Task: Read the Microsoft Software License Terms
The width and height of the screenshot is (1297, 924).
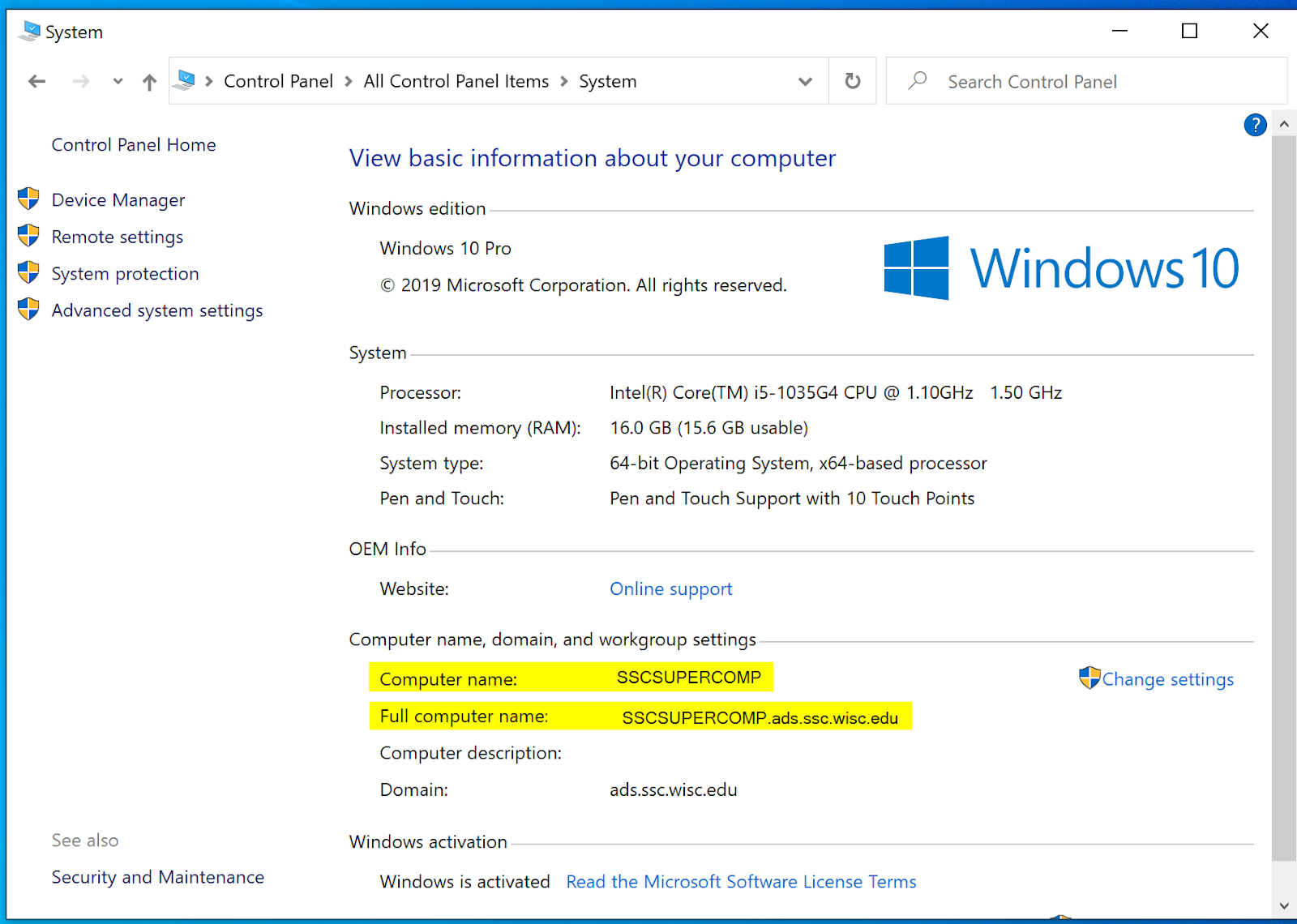Action: coord(741,882)
